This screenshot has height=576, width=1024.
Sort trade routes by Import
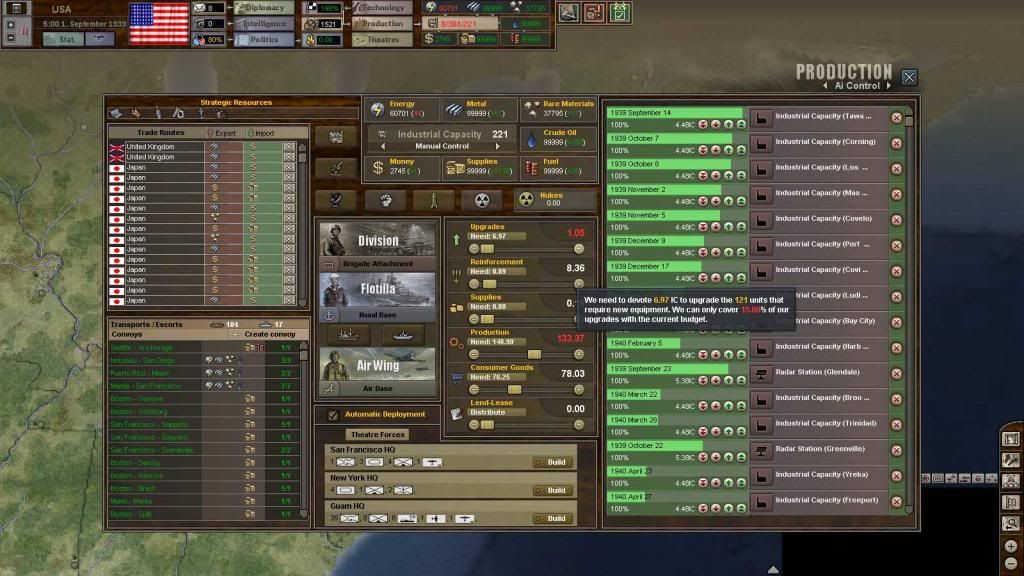[261, 133]
